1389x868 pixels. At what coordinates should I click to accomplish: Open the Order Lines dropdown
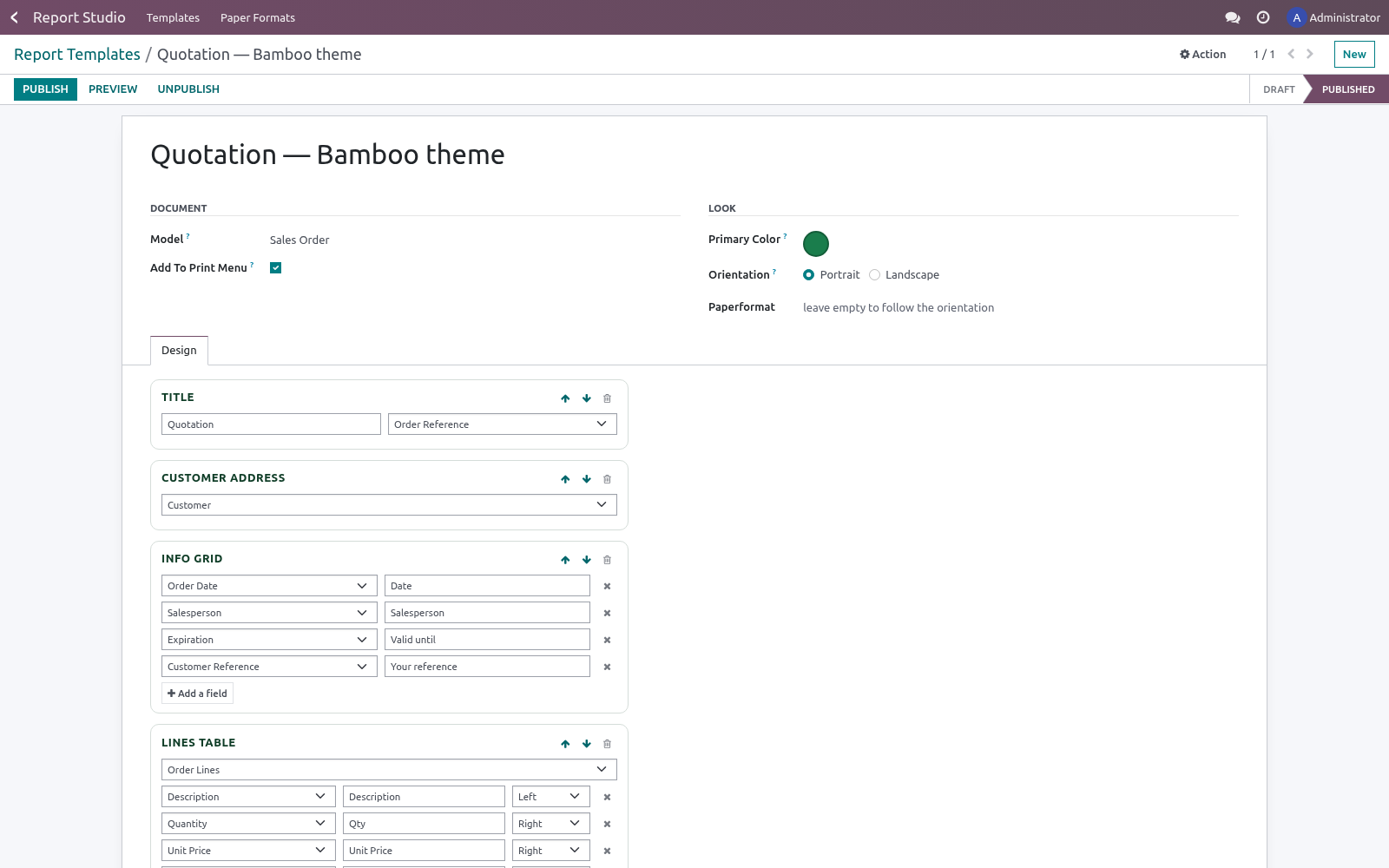[389, 769]
